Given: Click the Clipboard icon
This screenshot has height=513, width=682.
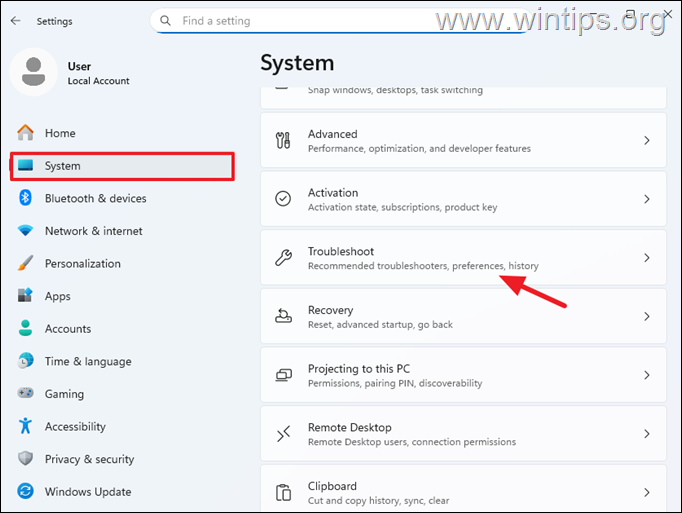Looking at the screenshot, I should click(283, 492).
